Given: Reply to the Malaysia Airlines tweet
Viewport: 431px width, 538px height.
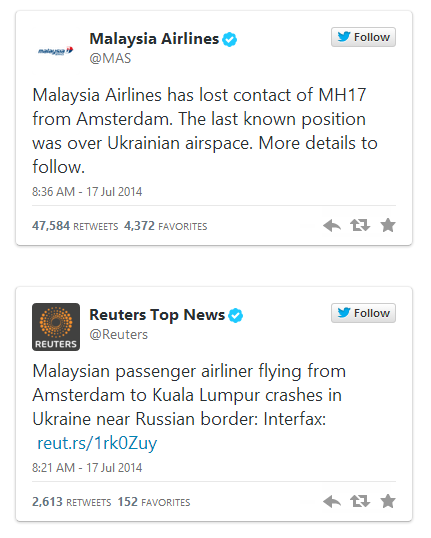Looking at the screenshot, I should point(332,226).
